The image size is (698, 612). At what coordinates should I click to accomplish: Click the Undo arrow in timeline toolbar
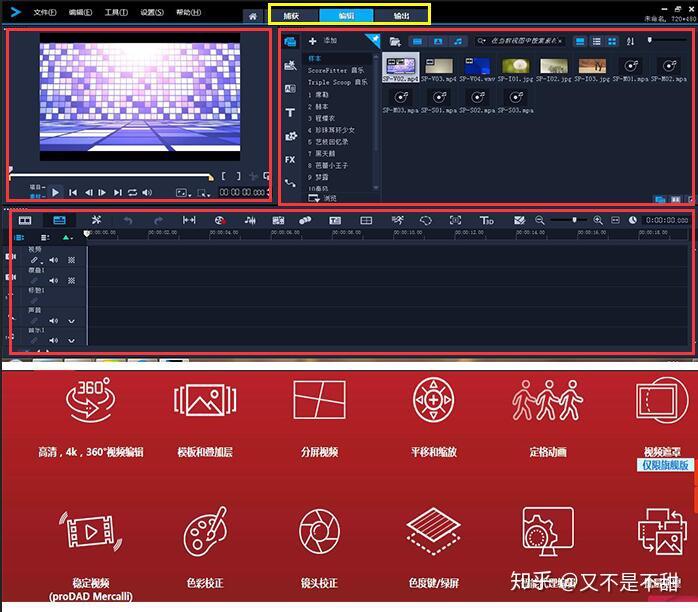[128, 220]
